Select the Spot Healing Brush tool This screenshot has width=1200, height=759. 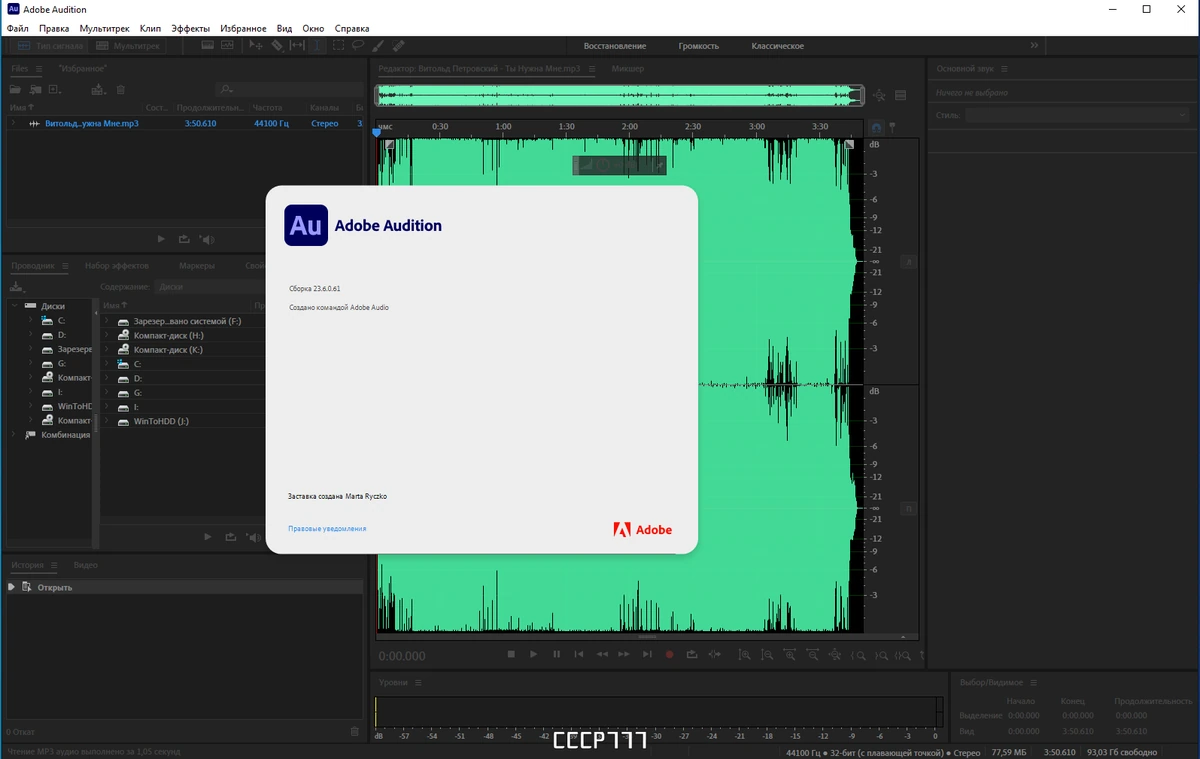(x=398, y=45)
